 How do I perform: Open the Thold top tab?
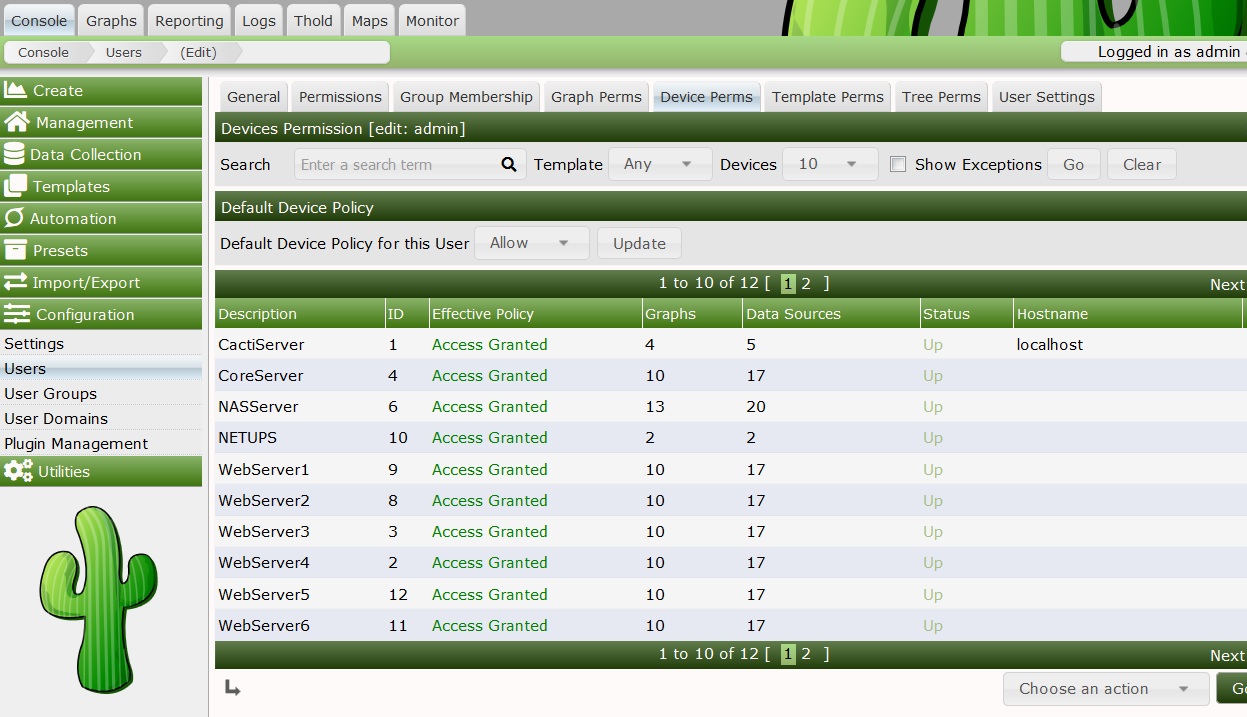(x=313, y=20)
